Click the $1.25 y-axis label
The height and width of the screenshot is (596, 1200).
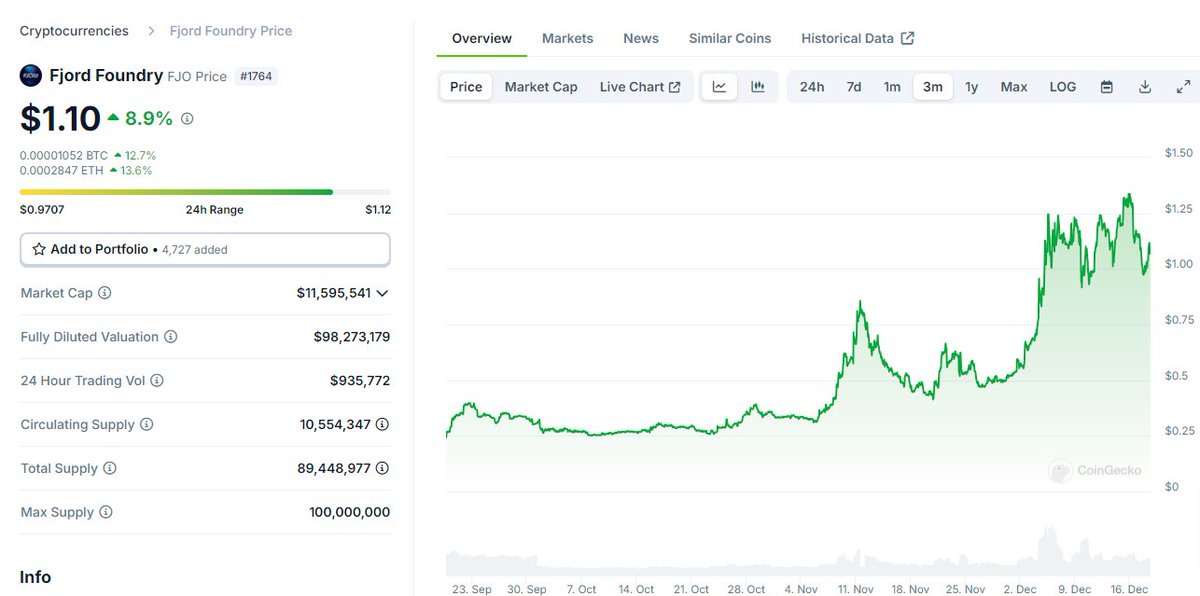coord(1179,208)
